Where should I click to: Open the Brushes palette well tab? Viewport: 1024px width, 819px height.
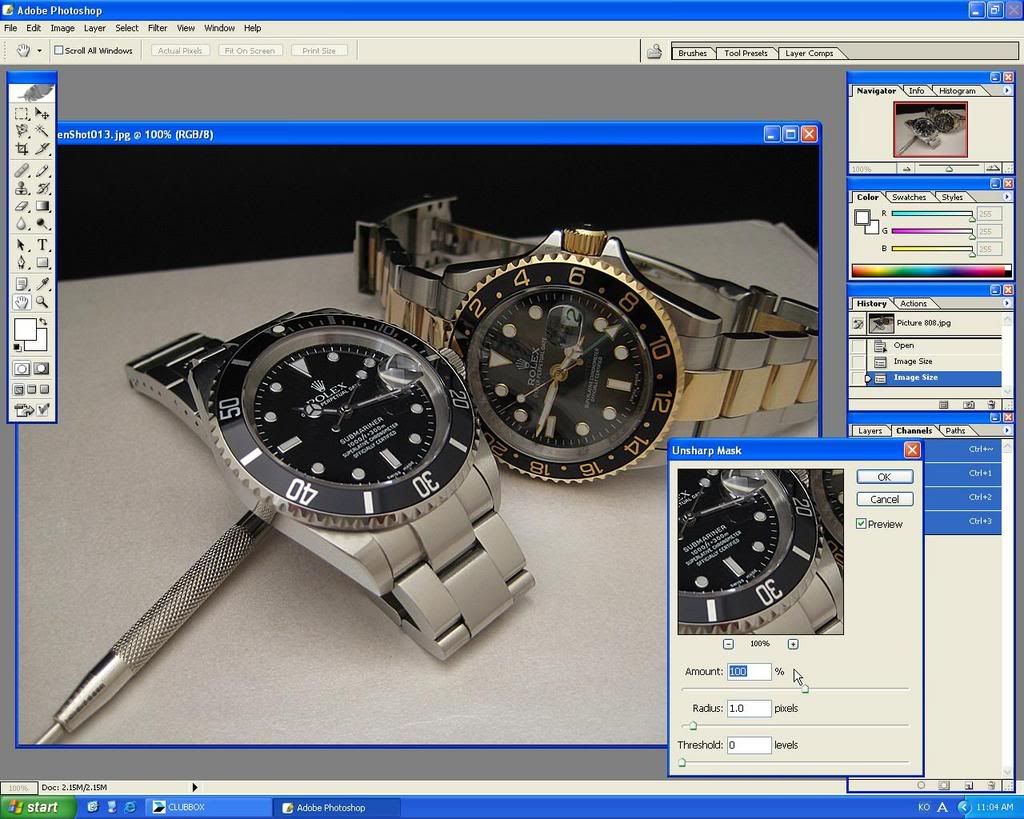[x=692, y=54]
